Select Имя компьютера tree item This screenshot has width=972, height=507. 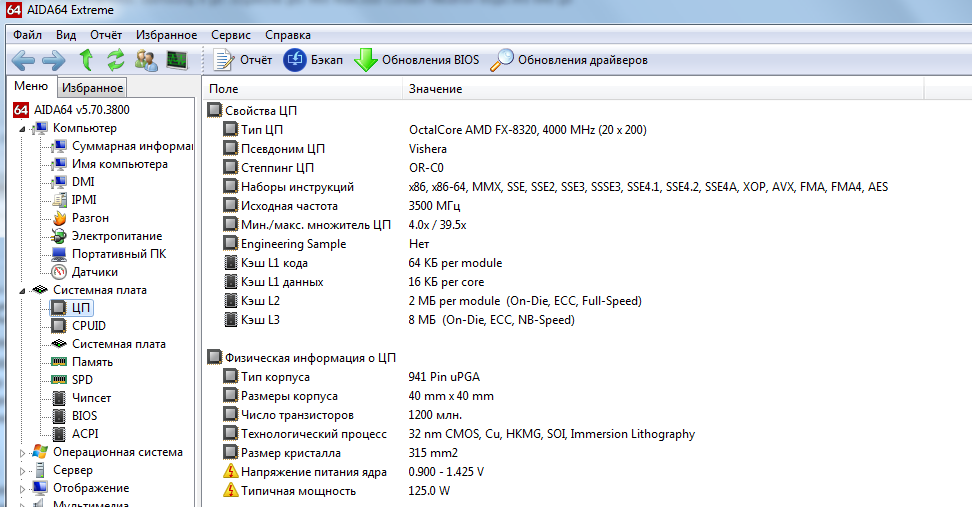[x=109, y=164]
